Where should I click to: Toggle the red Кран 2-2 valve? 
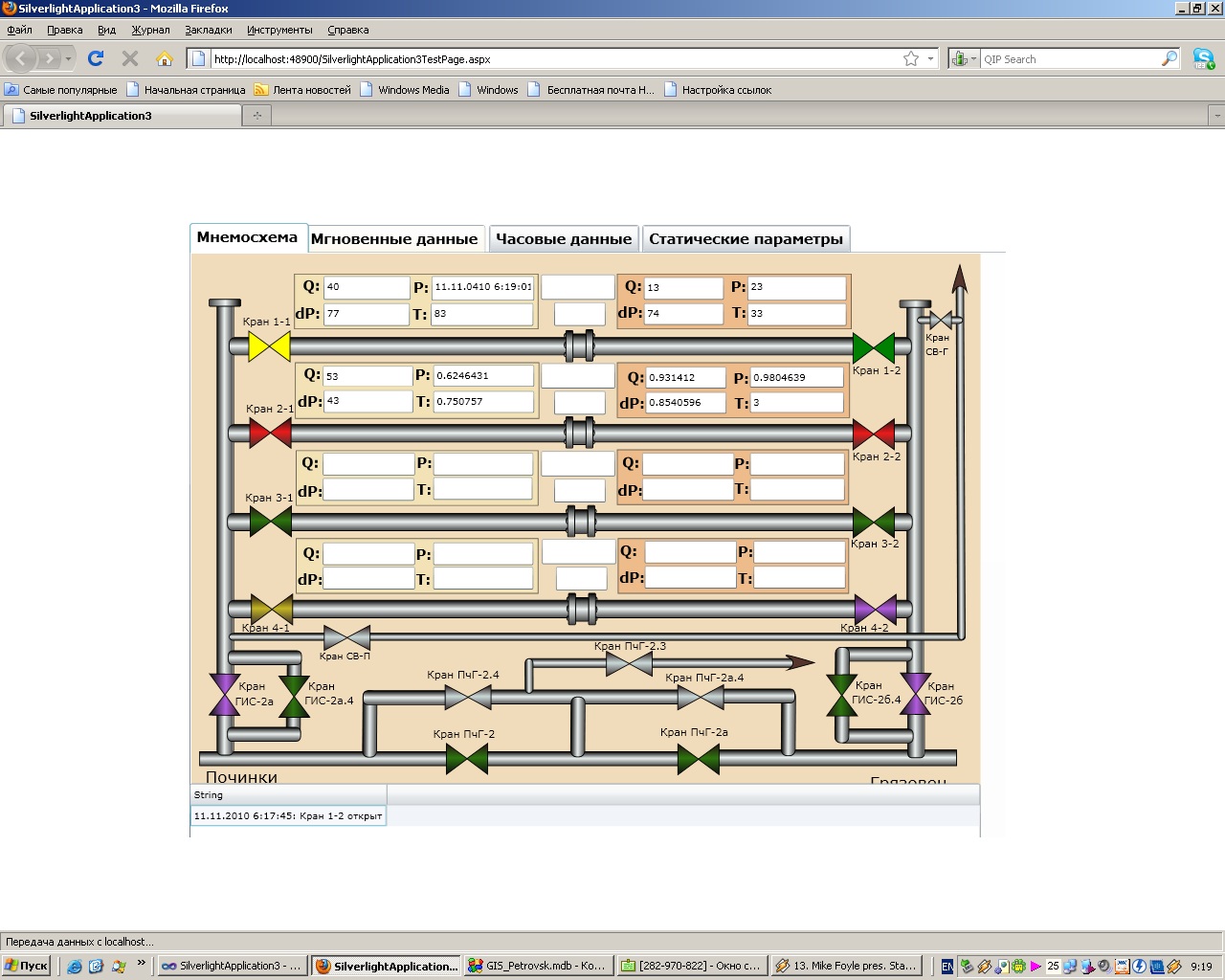coord(873,434)
